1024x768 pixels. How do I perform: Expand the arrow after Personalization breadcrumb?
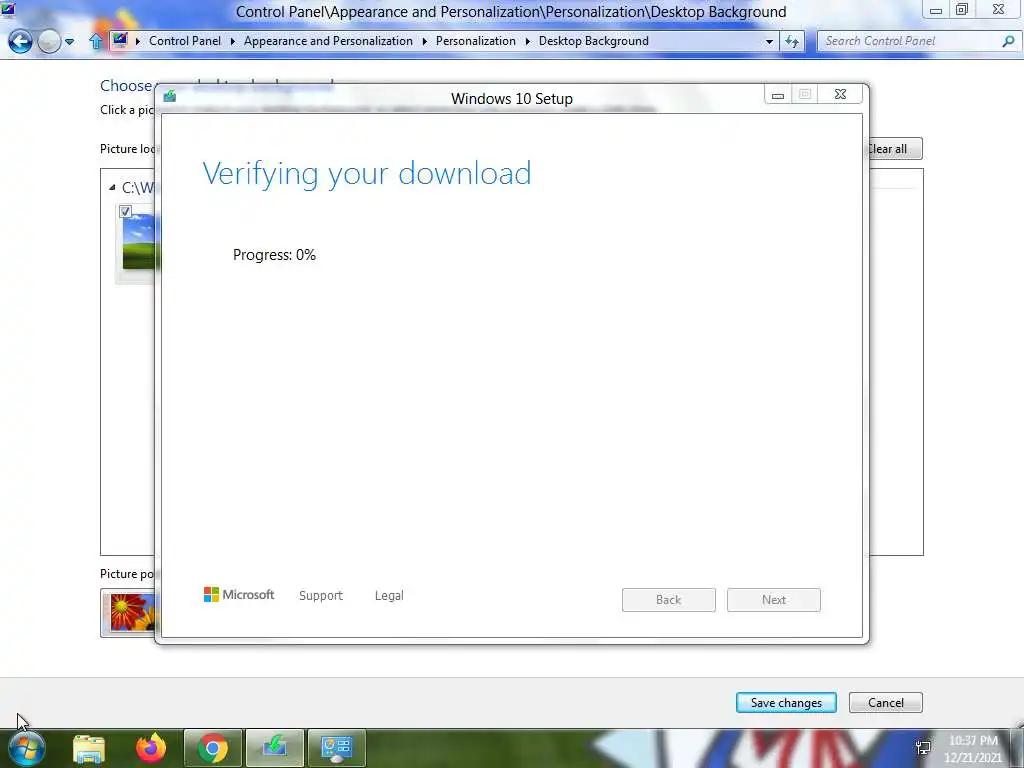[528, 41]
